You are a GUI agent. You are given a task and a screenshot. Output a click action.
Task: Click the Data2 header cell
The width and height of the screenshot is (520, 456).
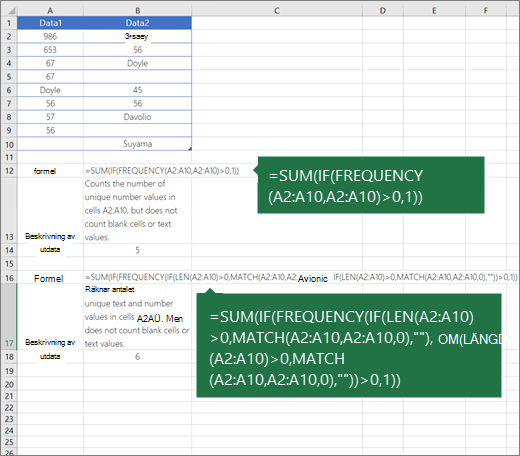137,23
